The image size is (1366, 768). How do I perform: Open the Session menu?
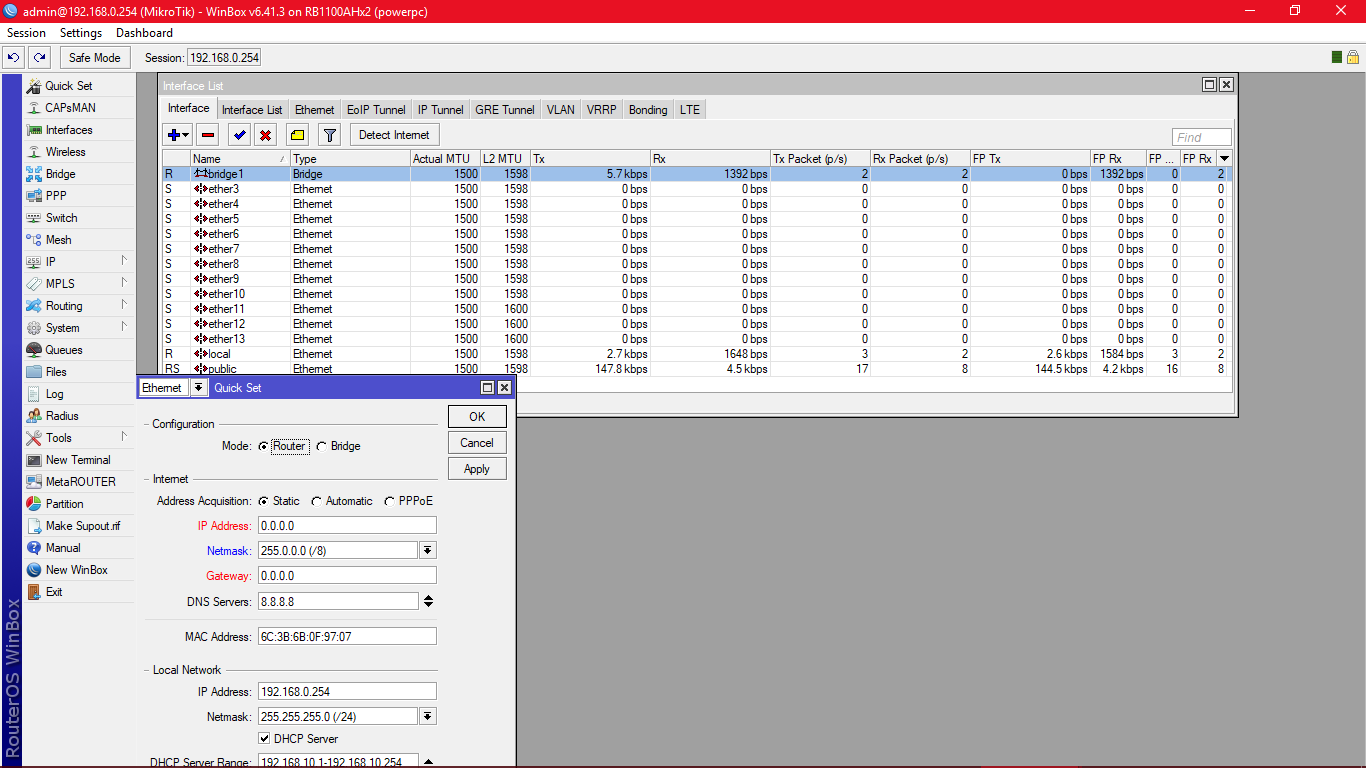[x=26, y=32]
